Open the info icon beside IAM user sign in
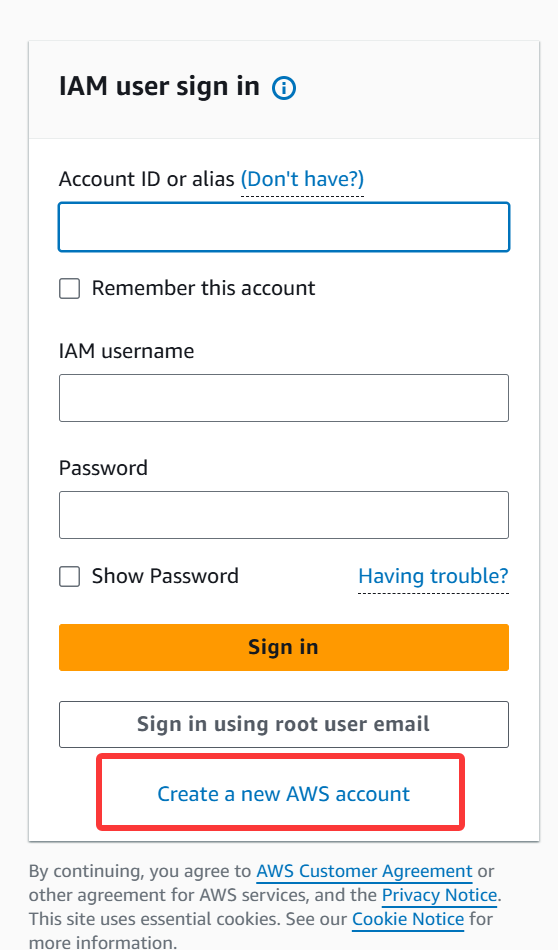The image size is (558, 950). [284, 88]
